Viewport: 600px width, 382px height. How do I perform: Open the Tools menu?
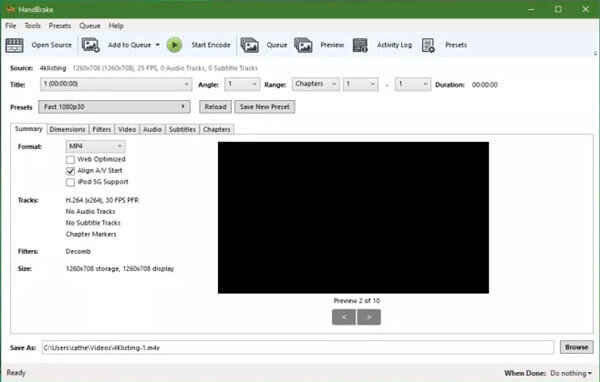(33, 26)
